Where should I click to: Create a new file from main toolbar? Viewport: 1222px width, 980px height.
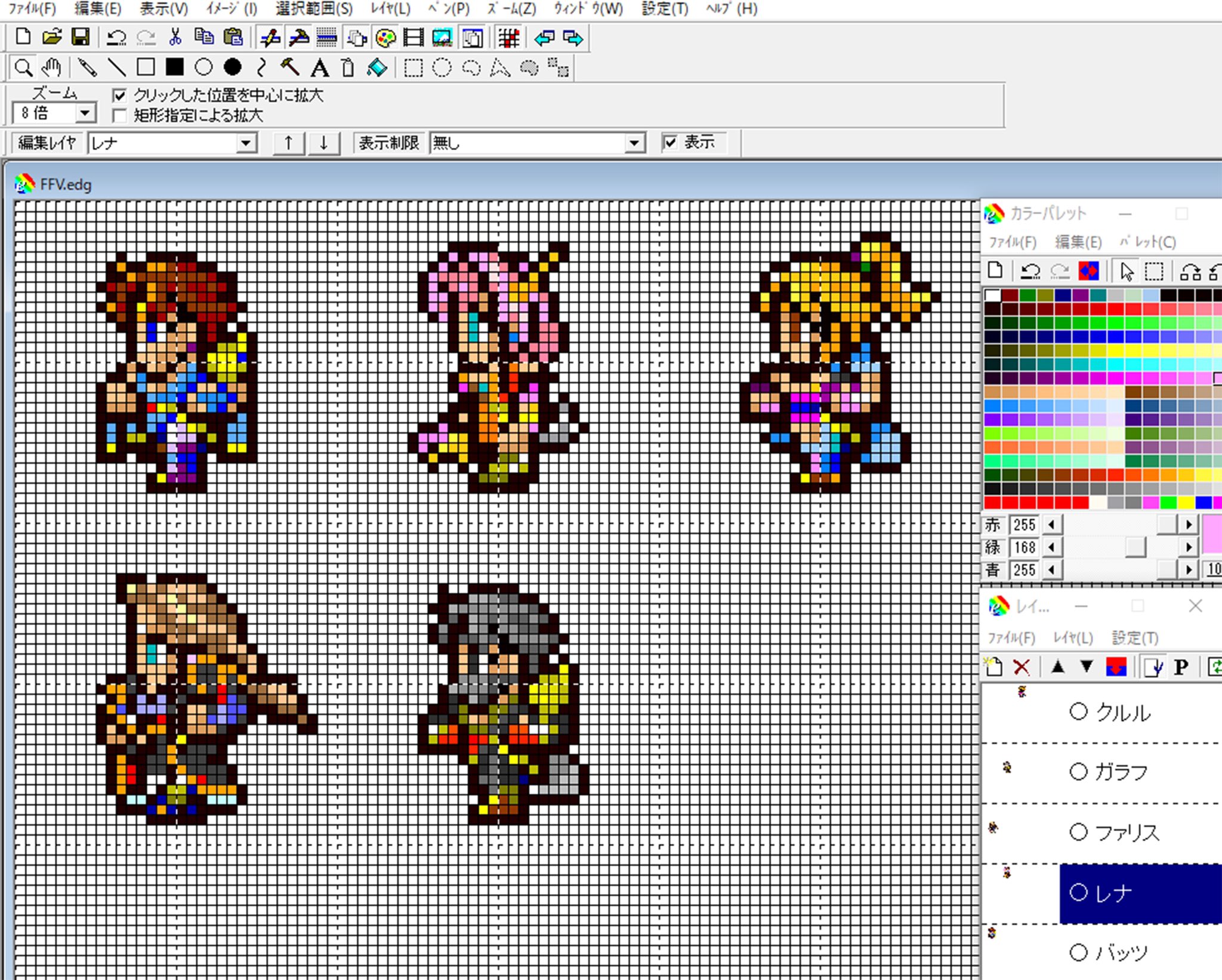click(23, 38)
